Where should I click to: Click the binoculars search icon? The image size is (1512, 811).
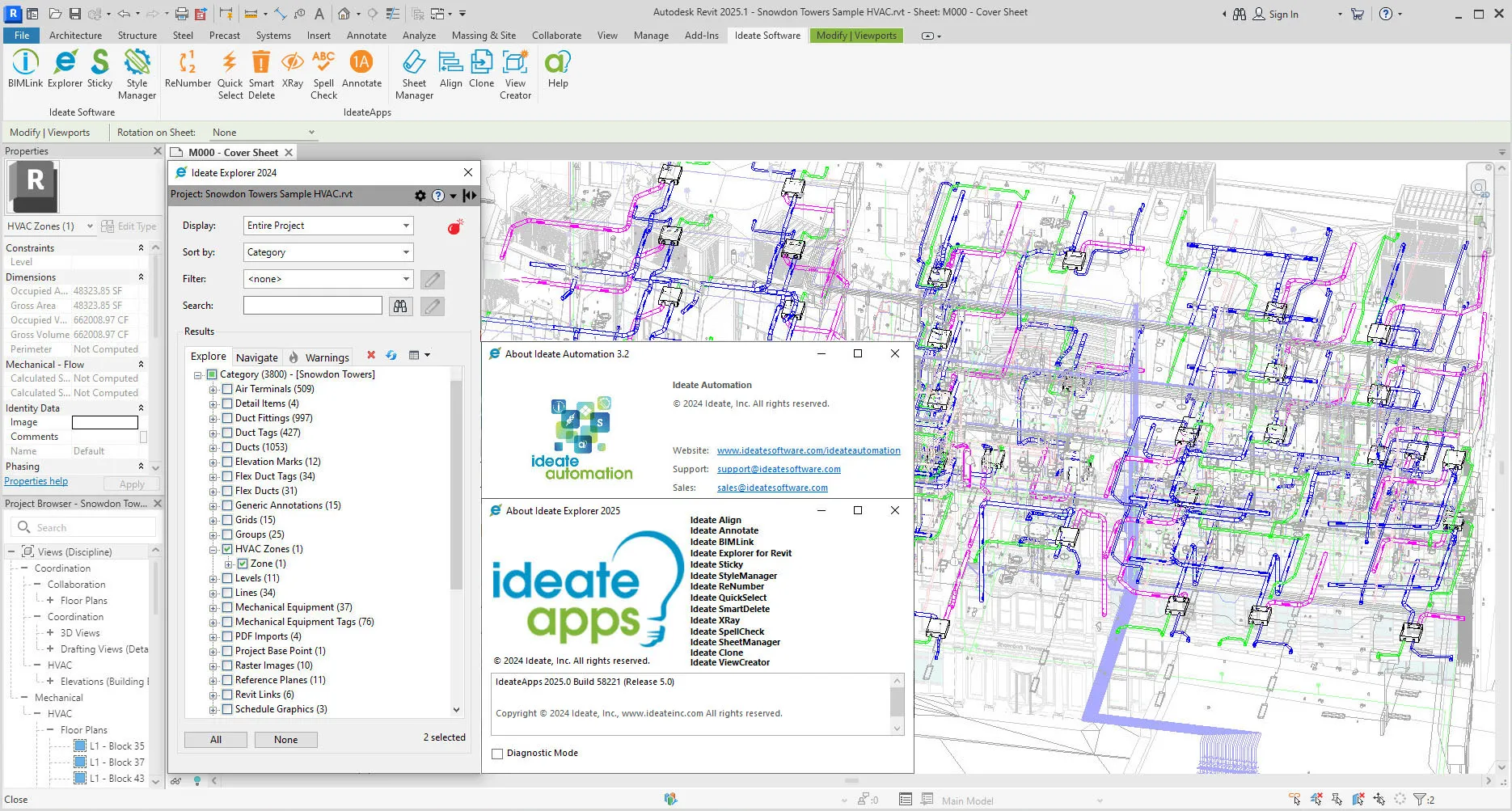(400, 306)
